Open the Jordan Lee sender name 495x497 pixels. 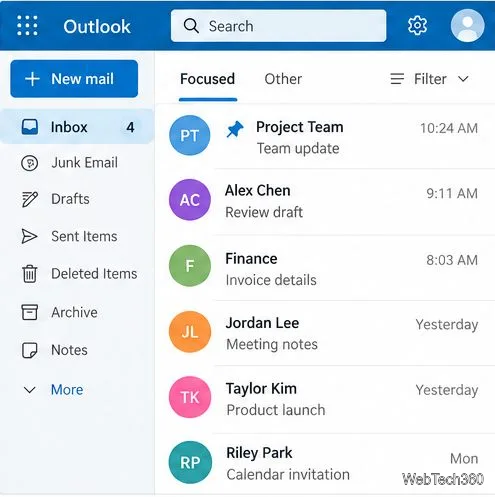click(262, 323)
